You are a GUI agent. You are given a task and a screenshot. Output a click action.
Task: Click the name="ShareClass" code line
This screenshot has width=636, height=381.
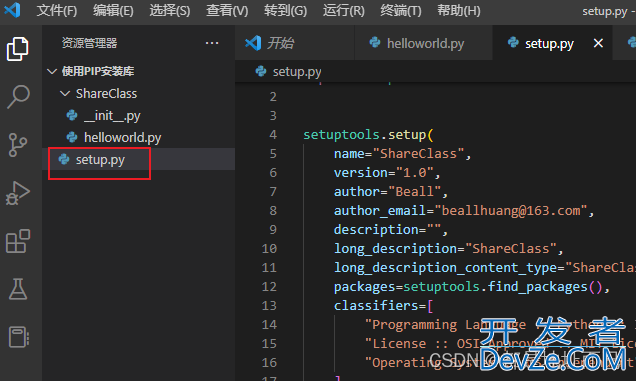click(402, 154)
